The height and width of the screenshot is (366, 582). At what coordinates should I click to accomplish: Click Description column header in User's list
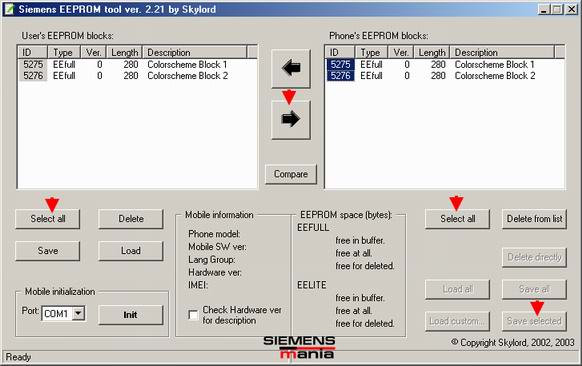(194, 52)
